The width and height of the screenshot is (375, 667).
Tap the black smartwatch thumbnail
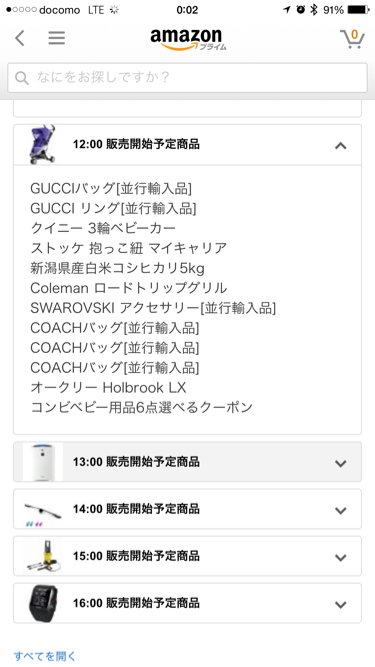coord(43,603)
